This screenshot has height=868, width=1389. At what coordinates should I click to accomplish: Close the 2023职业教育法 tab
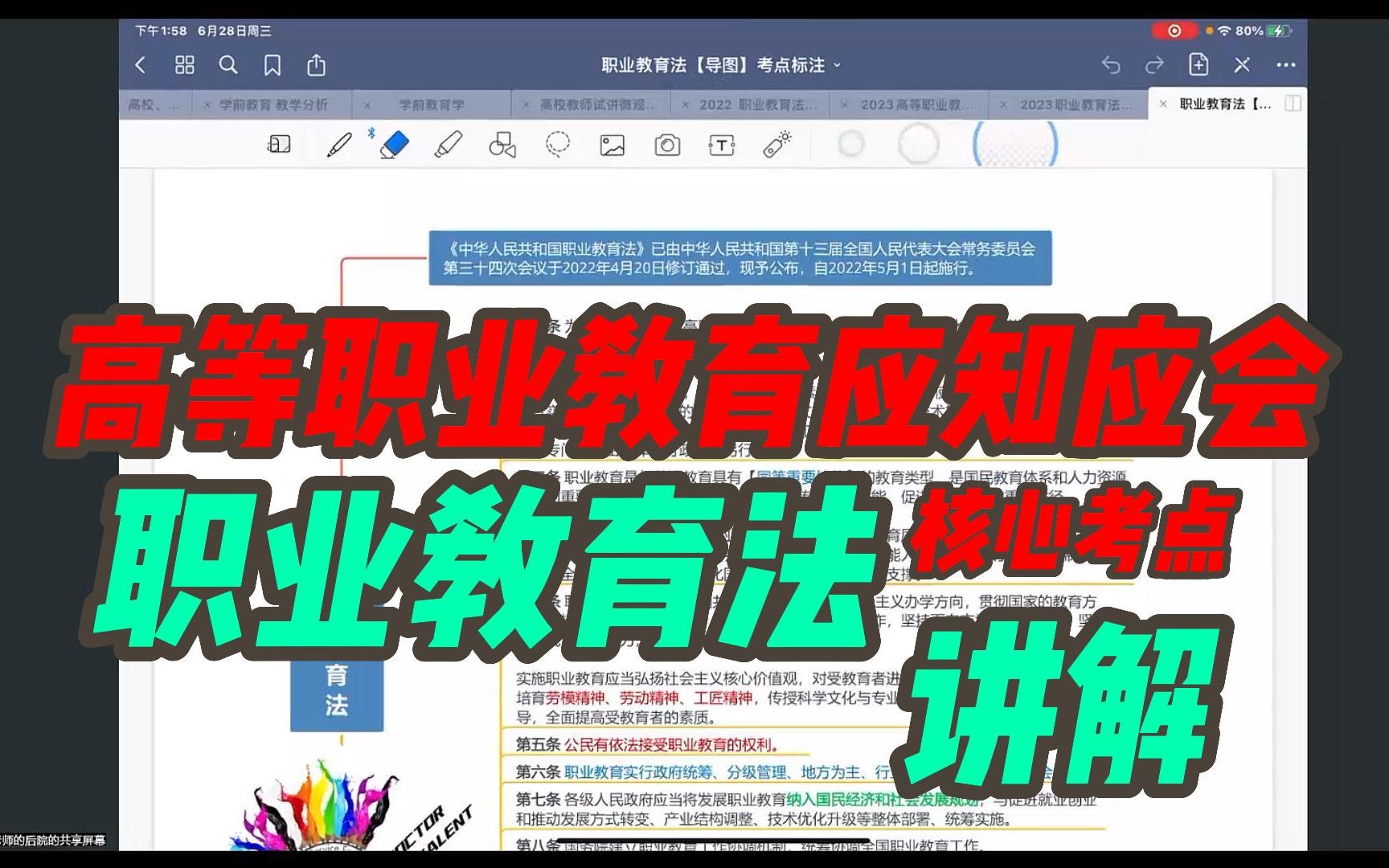tap(1003, 104)
